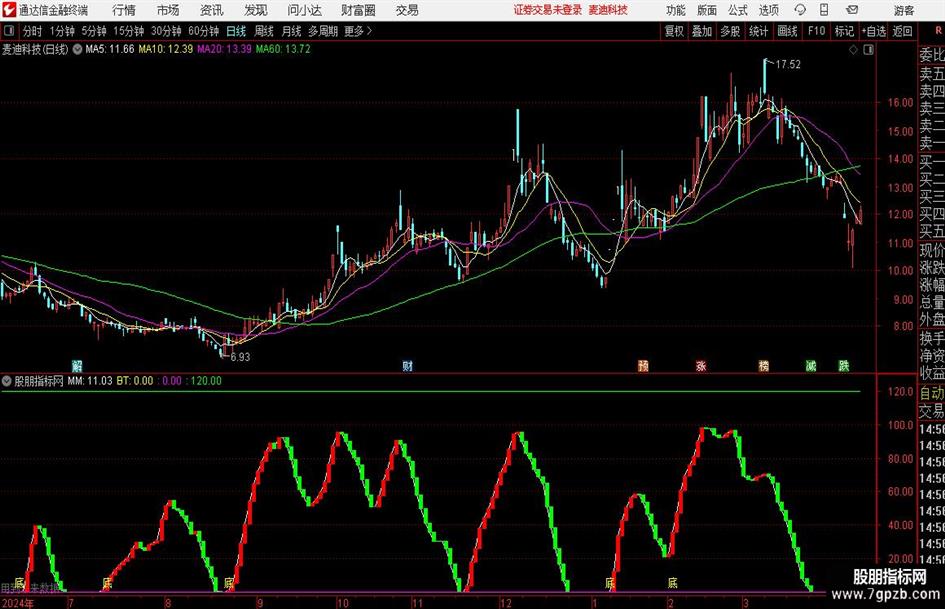Click the mobile phone icon

[824, 10]
